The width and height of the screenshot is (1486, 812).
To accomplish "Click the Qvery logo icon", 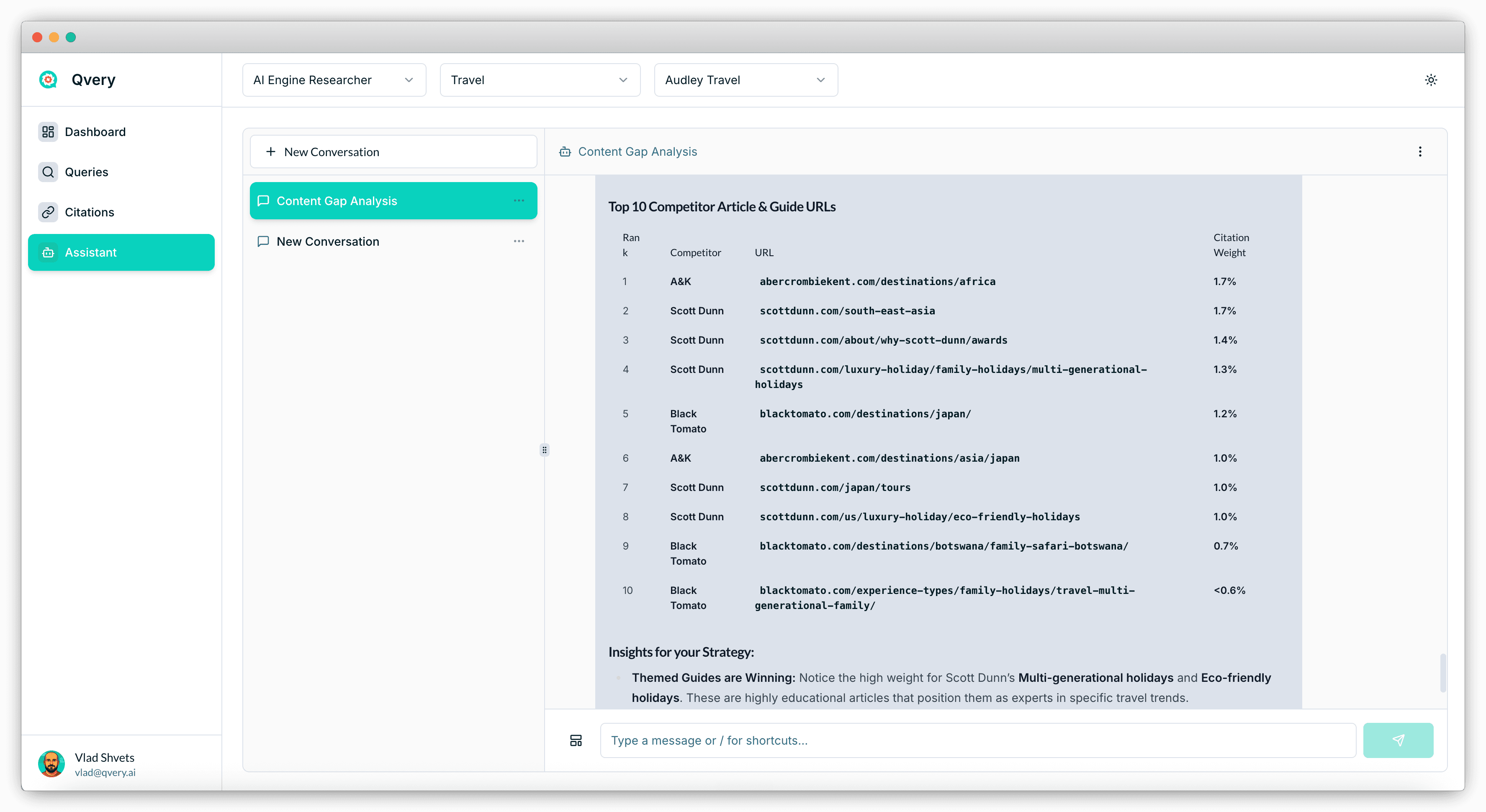I will [48, 80].
